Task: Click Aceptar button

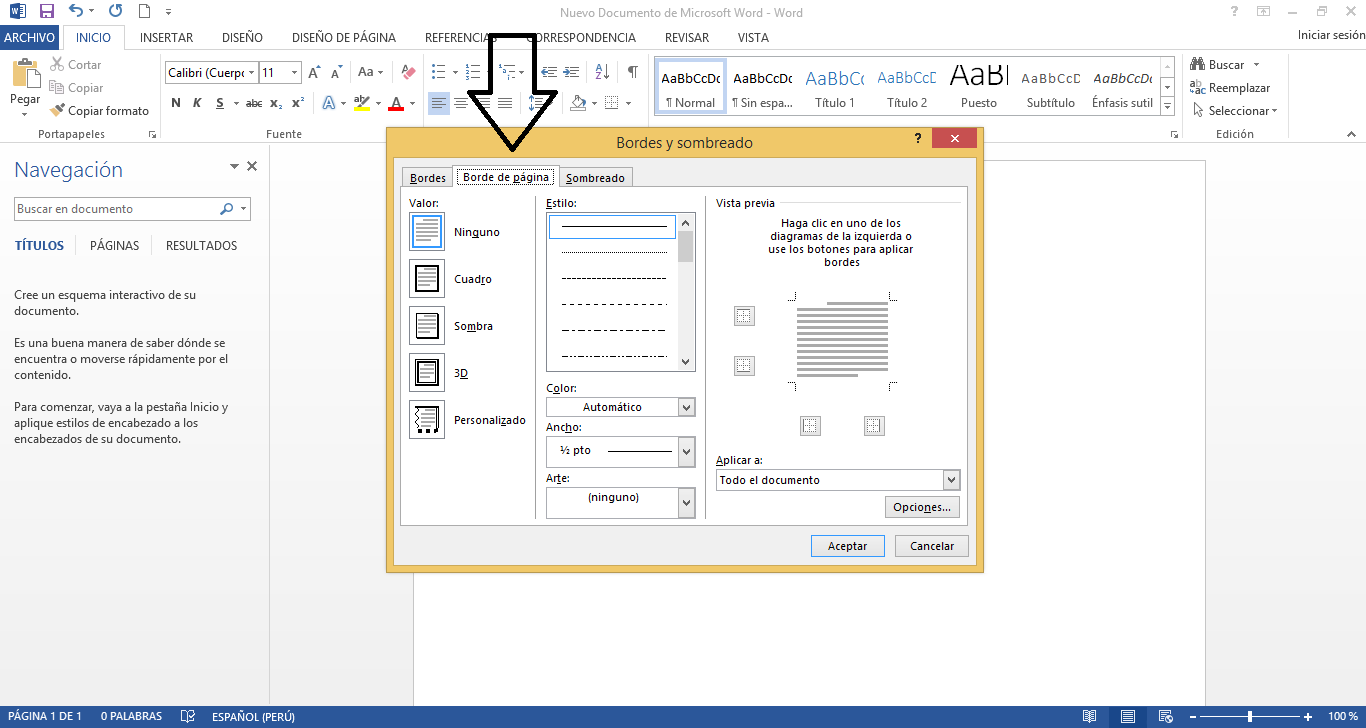Action: coord(847,546)
